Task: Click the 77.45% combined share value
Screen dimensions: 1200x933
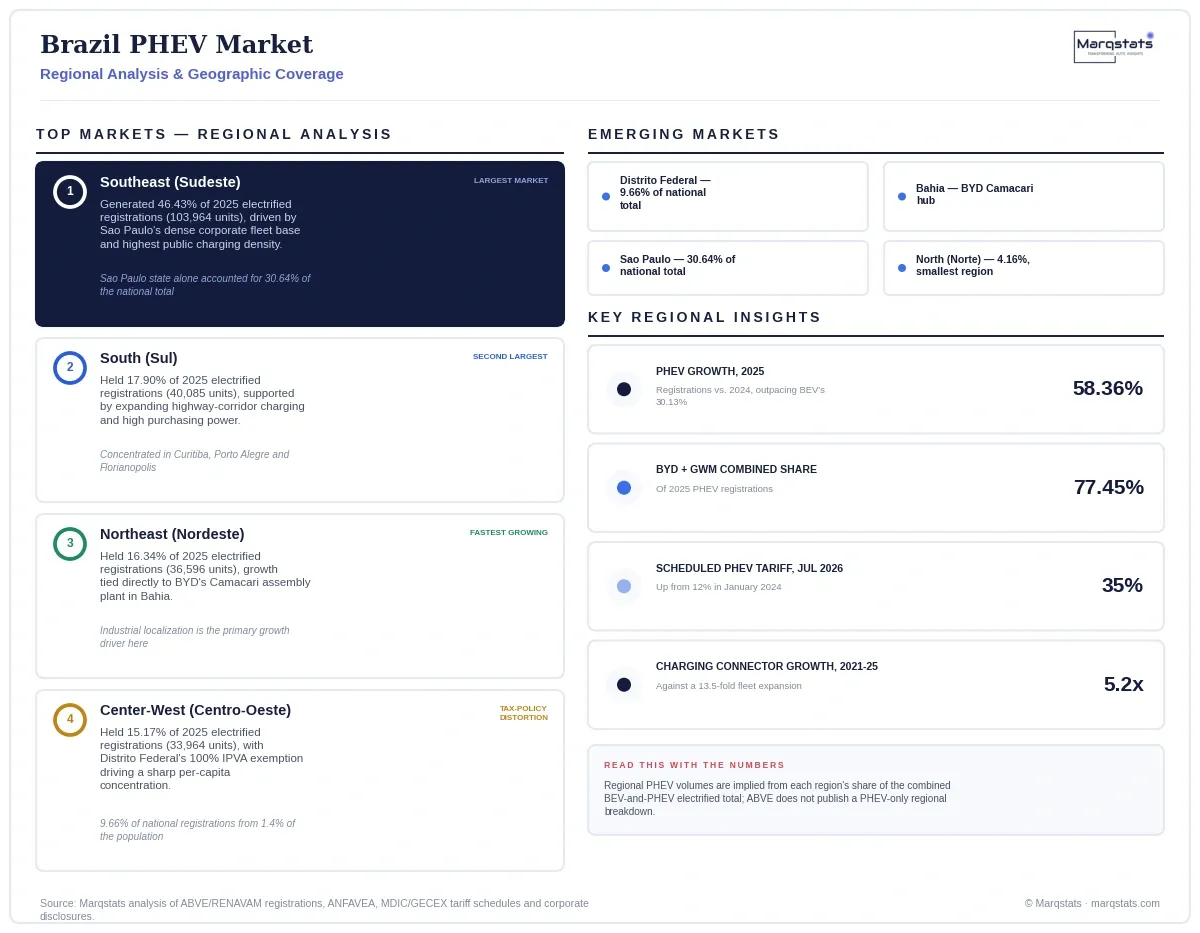Action: click(x=1109, y=487)
